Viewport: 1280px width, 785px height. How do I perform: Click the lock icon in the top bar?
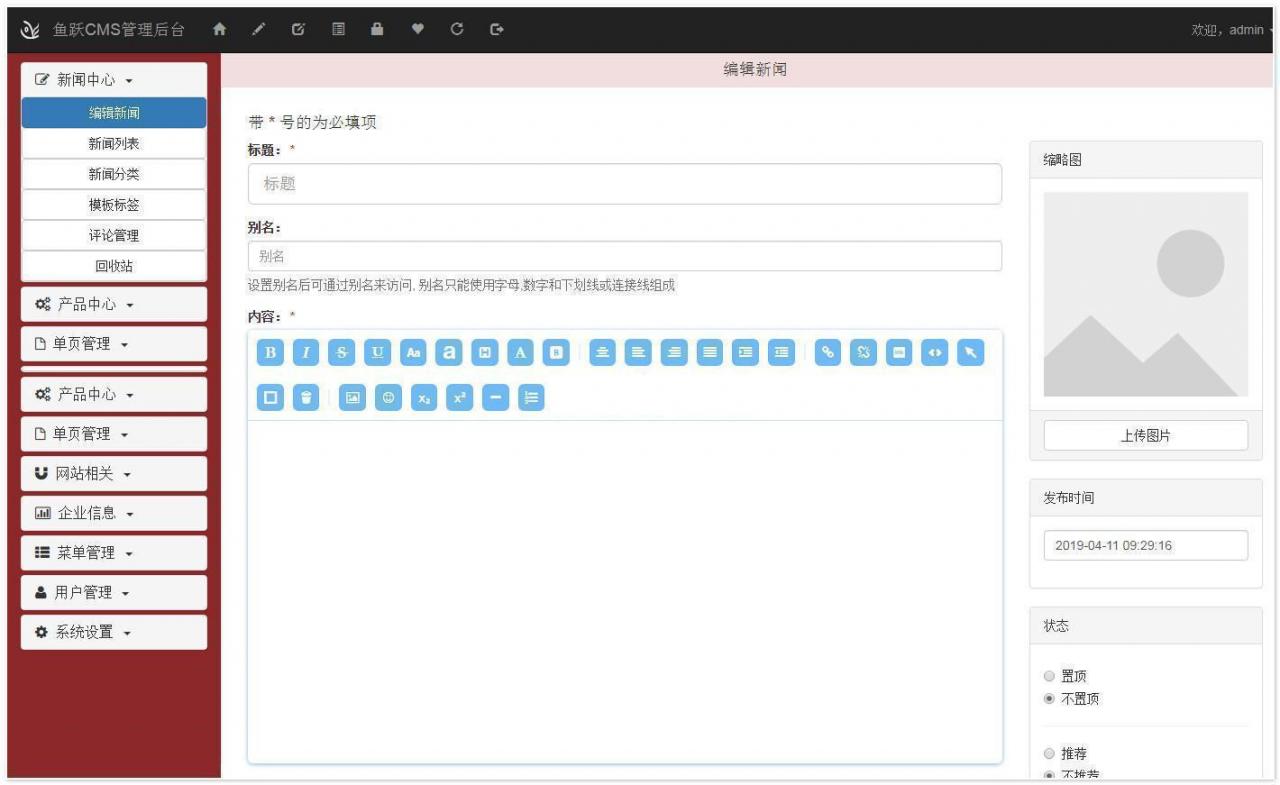[378, 29]
